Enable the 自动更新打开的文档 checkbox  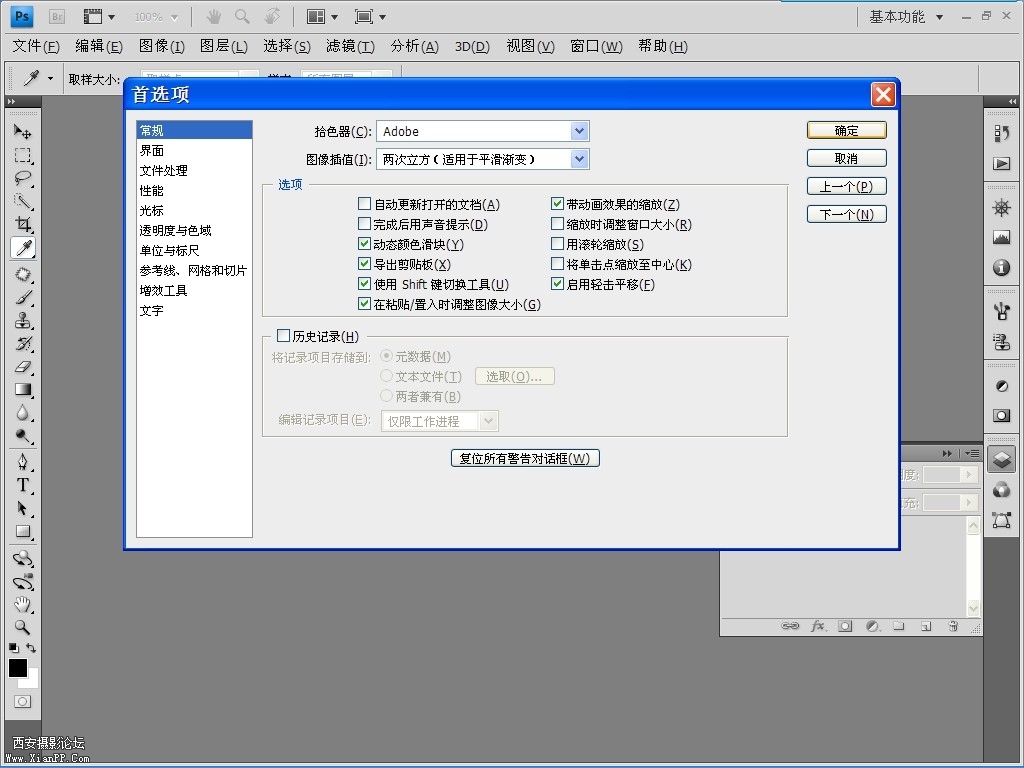click(365, 205)
